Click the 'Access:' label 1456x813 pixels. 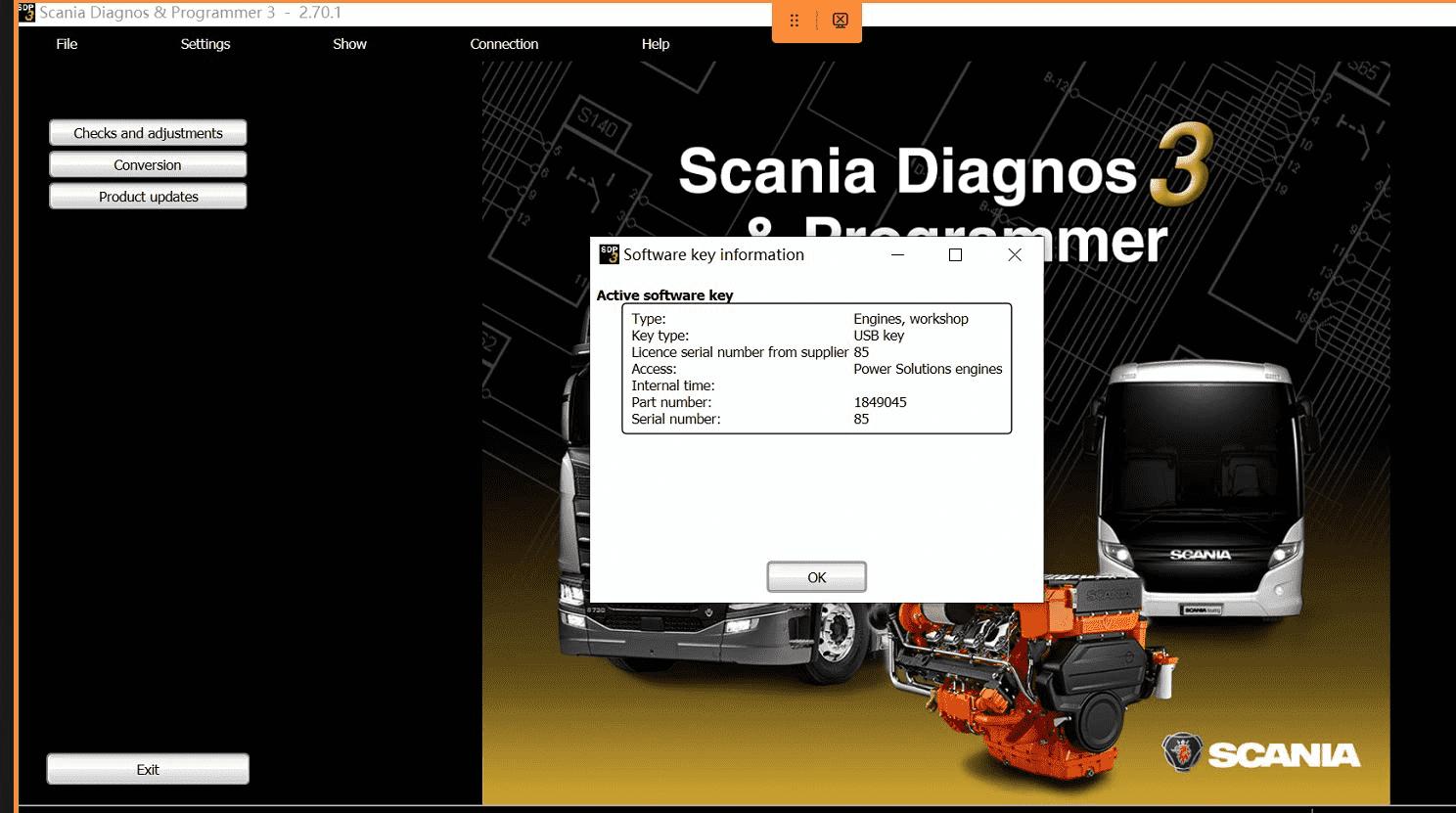pos(654,369)
